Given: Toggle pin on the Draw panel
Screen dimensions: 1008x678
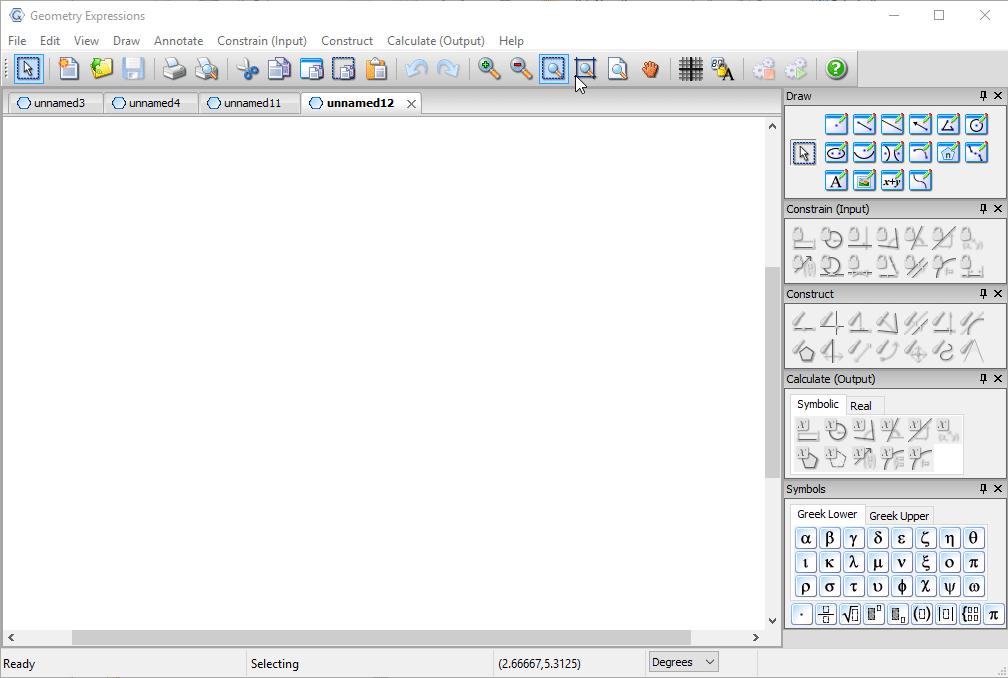Looking at the screenshot, I should [x=983, y=96].
